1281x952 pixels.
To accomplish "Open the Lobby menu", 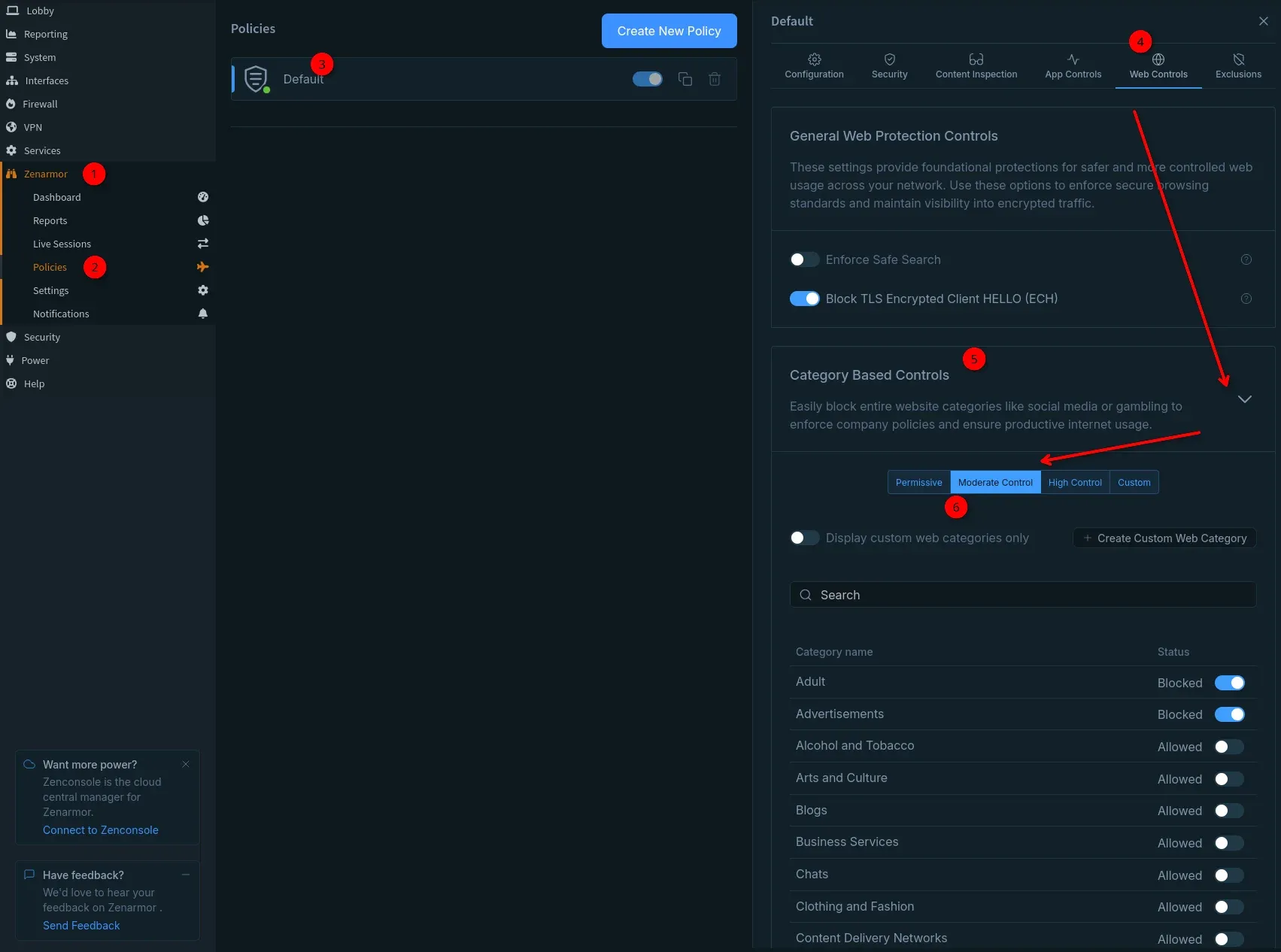I will coord(40,11).
